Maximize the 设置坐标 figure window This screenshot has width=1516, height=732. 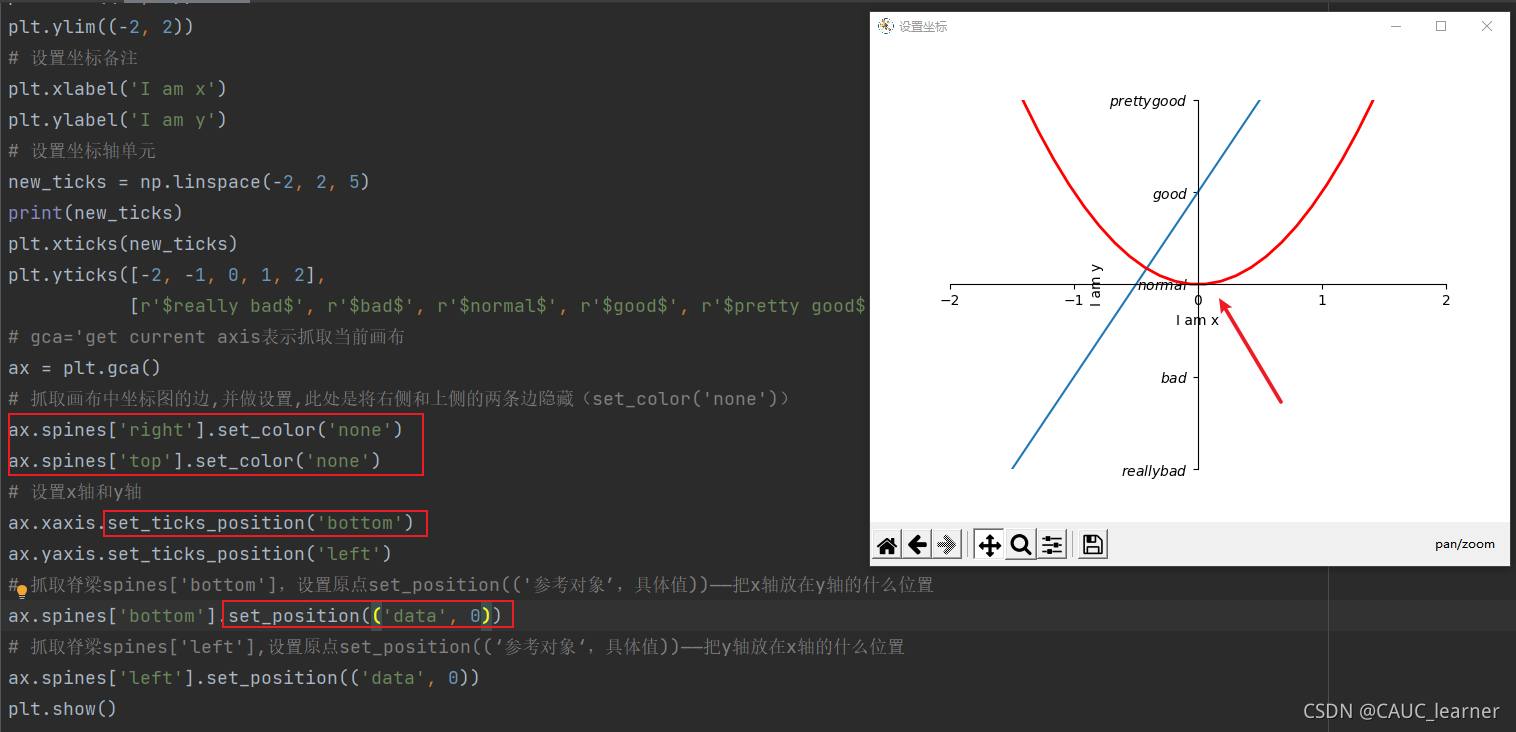pyautogui.click(x=1441, y=27)
